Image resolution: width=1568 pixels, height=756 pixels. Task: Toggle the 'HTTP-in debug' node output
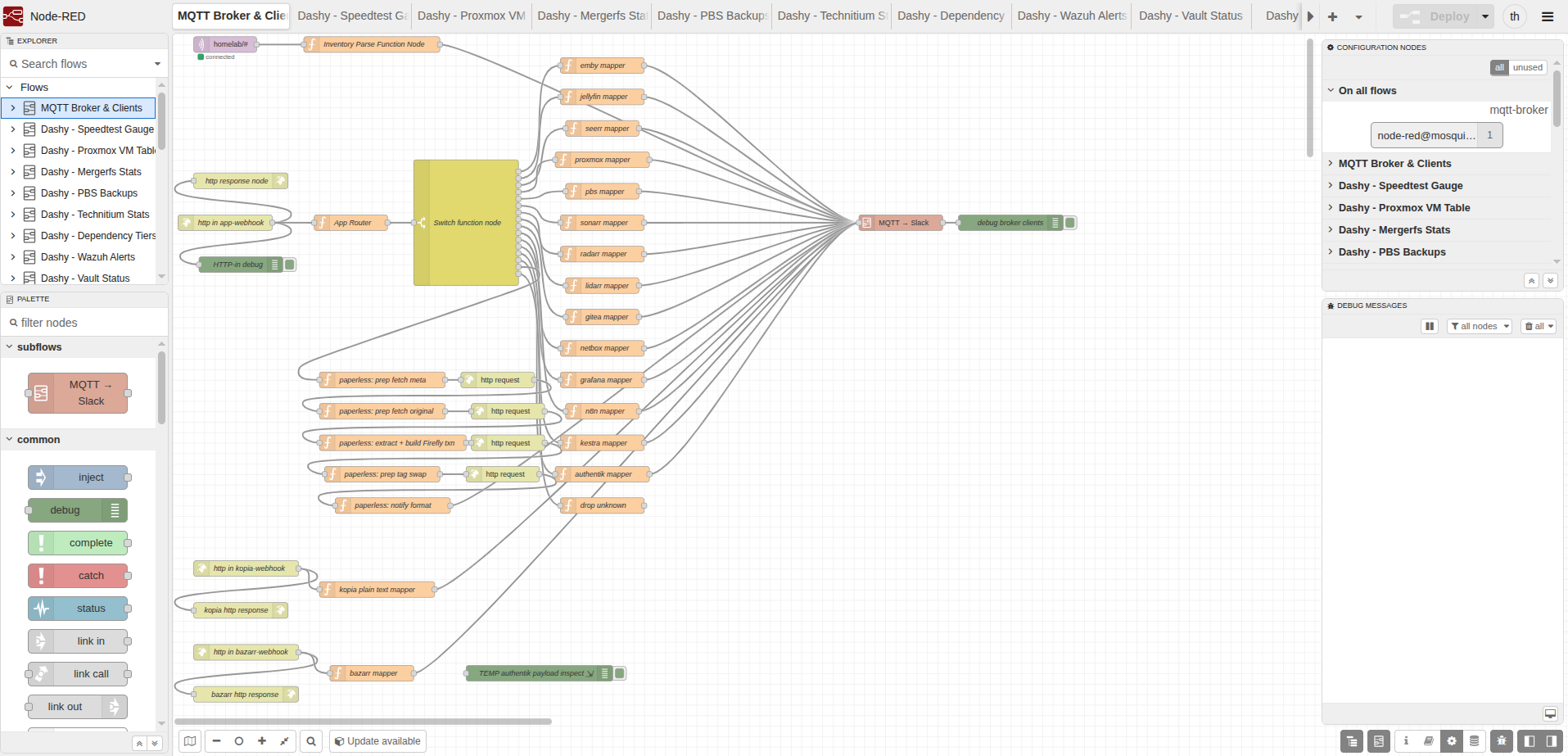pos(290,265)
